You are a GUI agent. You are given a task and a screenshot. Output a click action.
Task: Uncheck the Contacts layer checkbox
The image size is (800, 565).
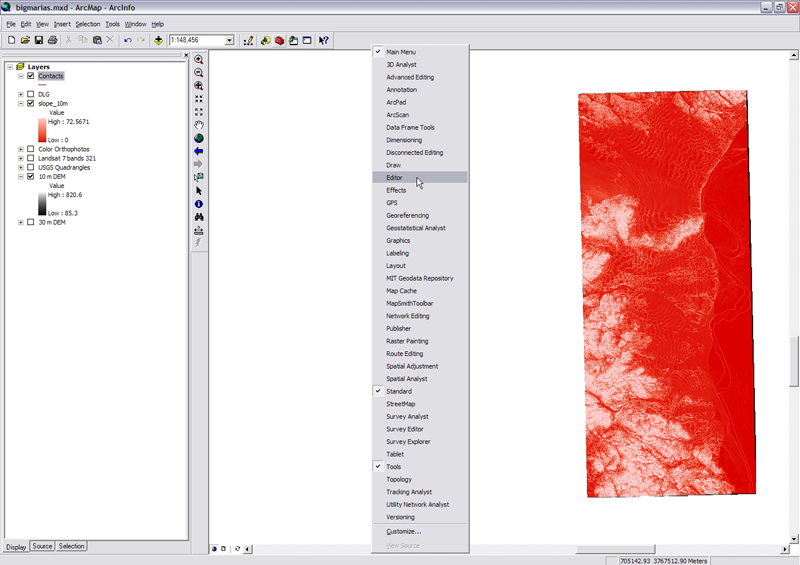[x=31, y=76]
